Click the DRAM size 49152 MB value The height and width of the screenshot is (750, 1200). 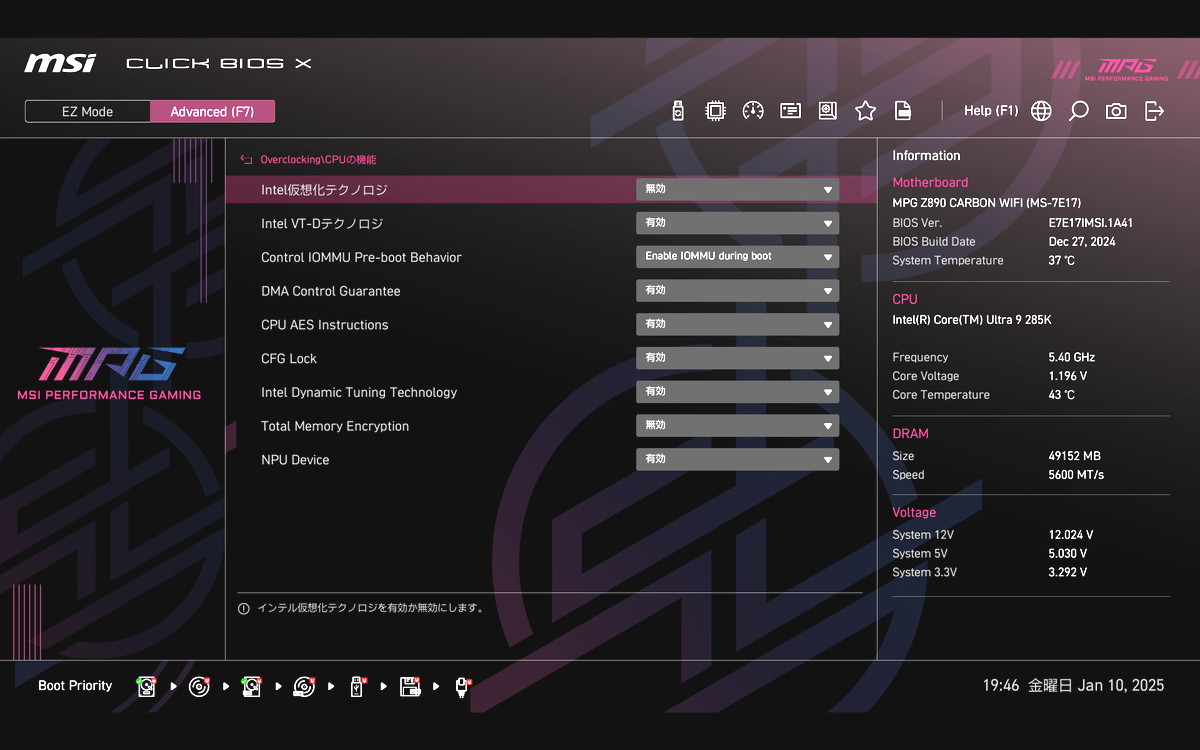coord(1075,456)
